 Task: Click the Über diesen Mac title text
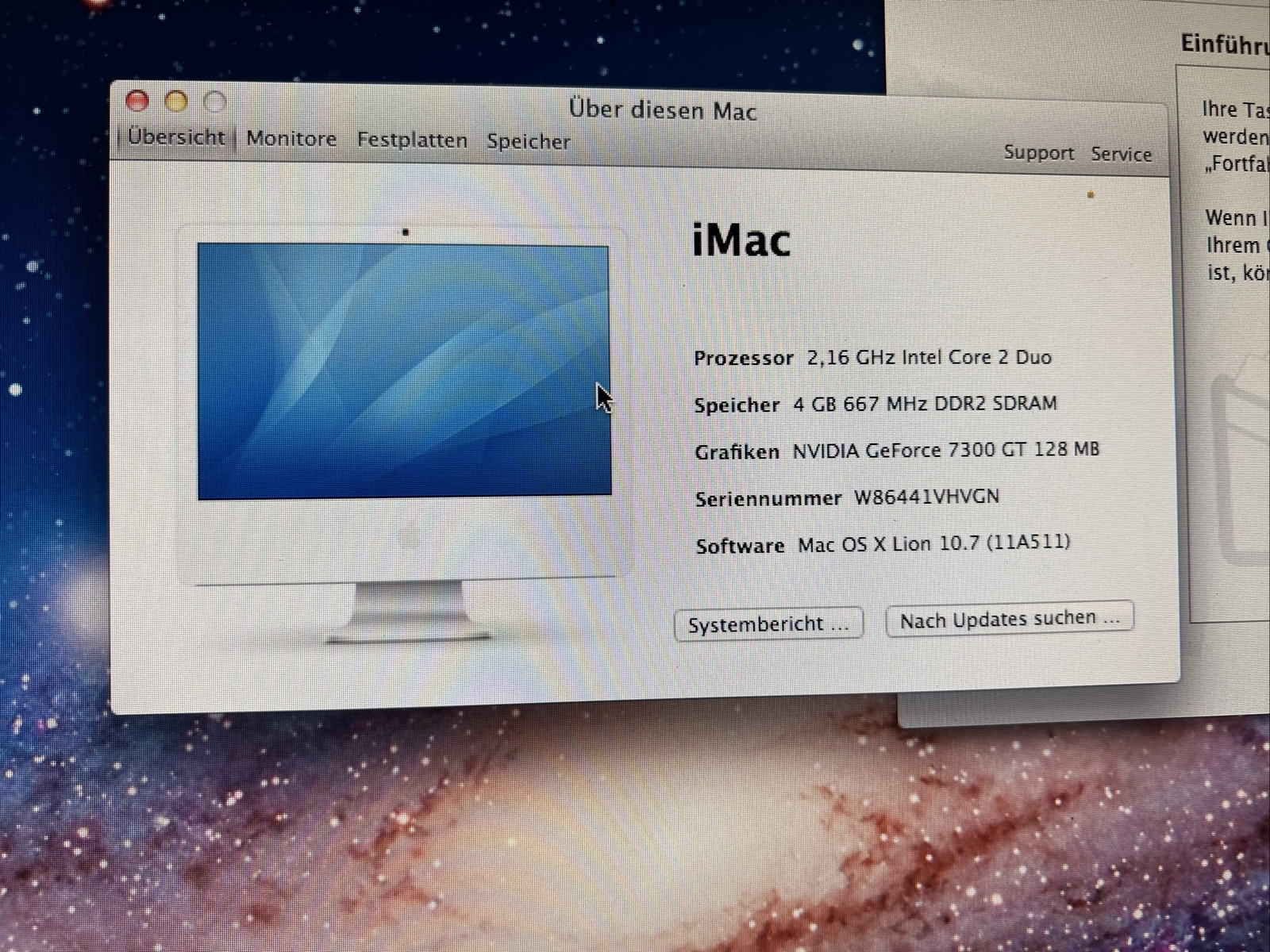[x=663, y=109]
